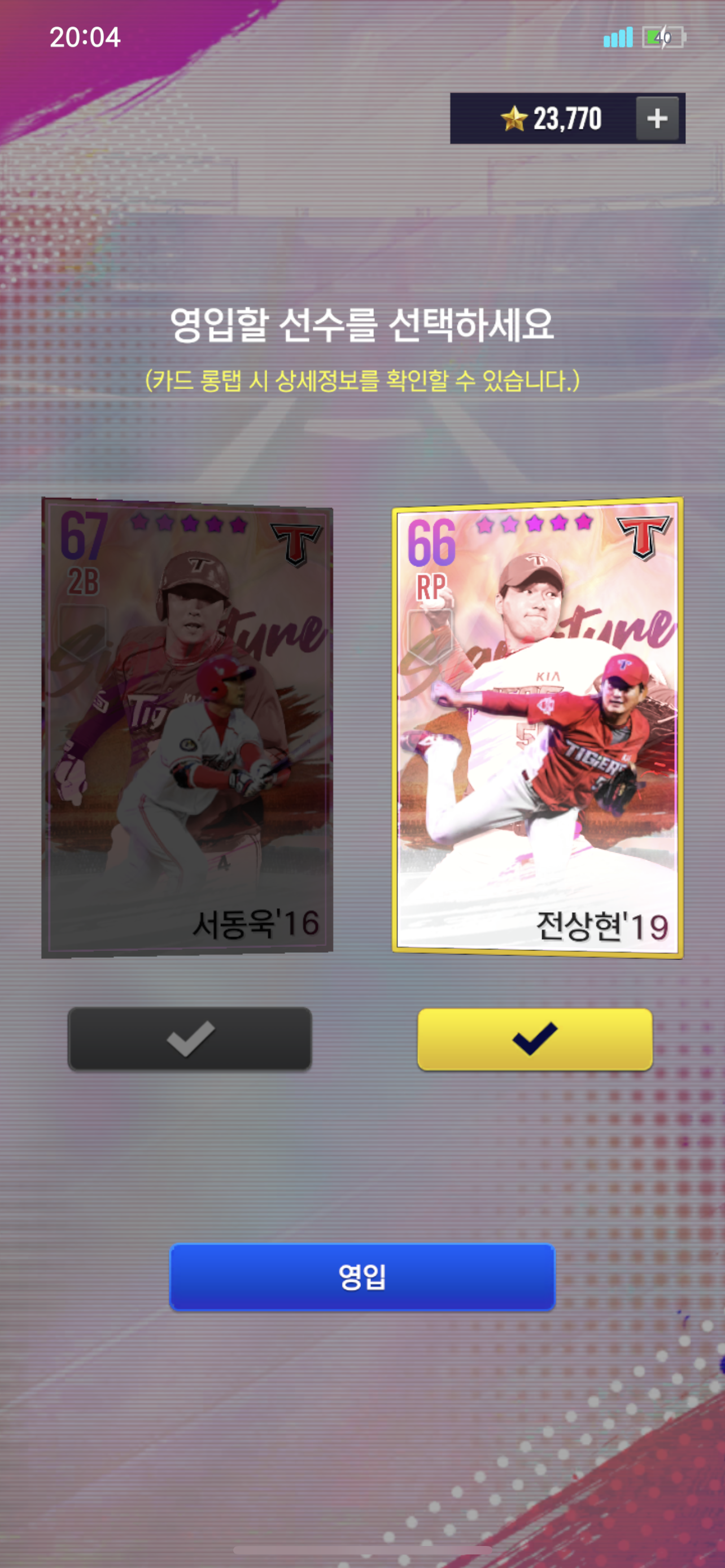Tap the plus icon to add stars

click(x=657, y=118)
